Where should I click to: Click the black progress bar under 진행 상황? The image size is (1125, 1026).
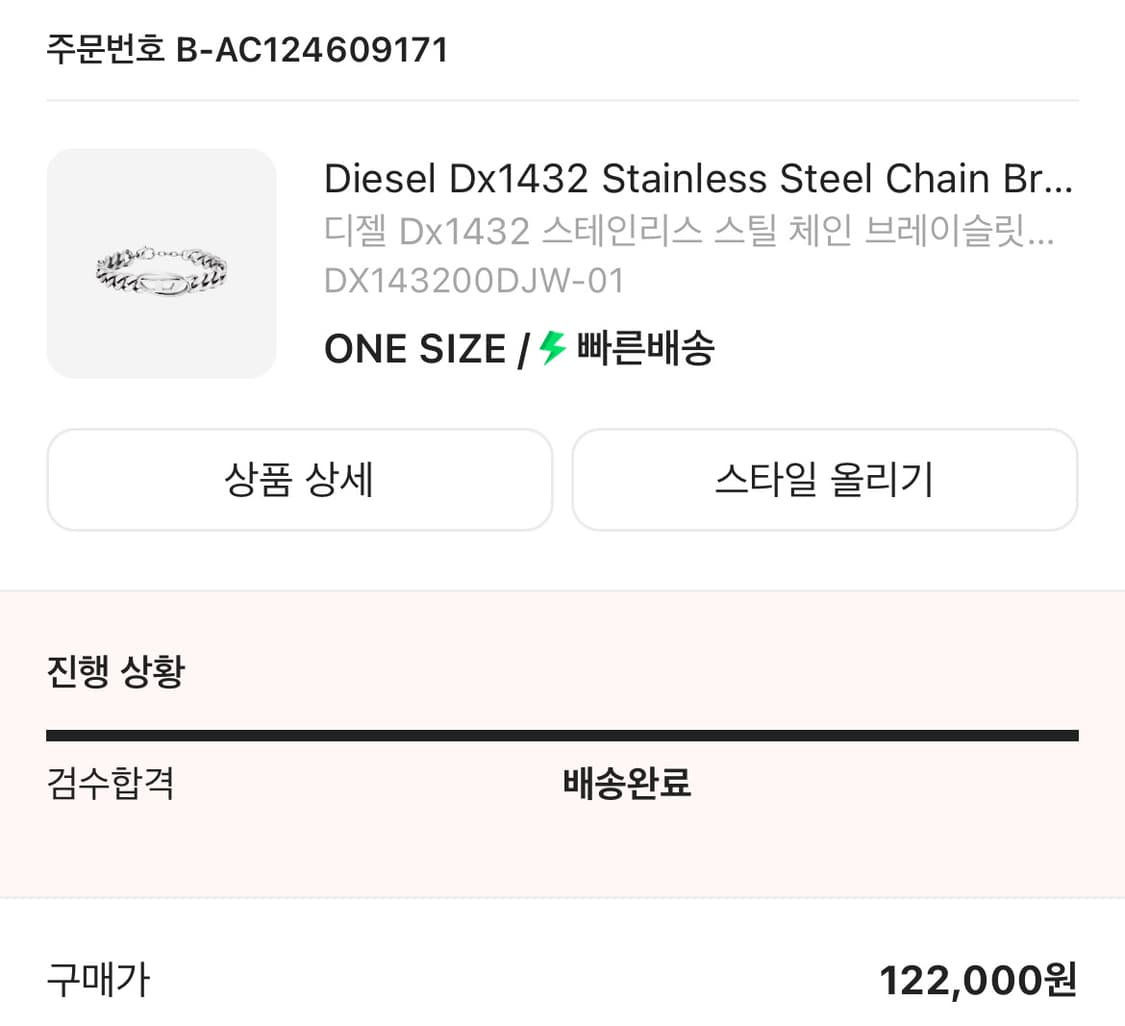(562, 734)
